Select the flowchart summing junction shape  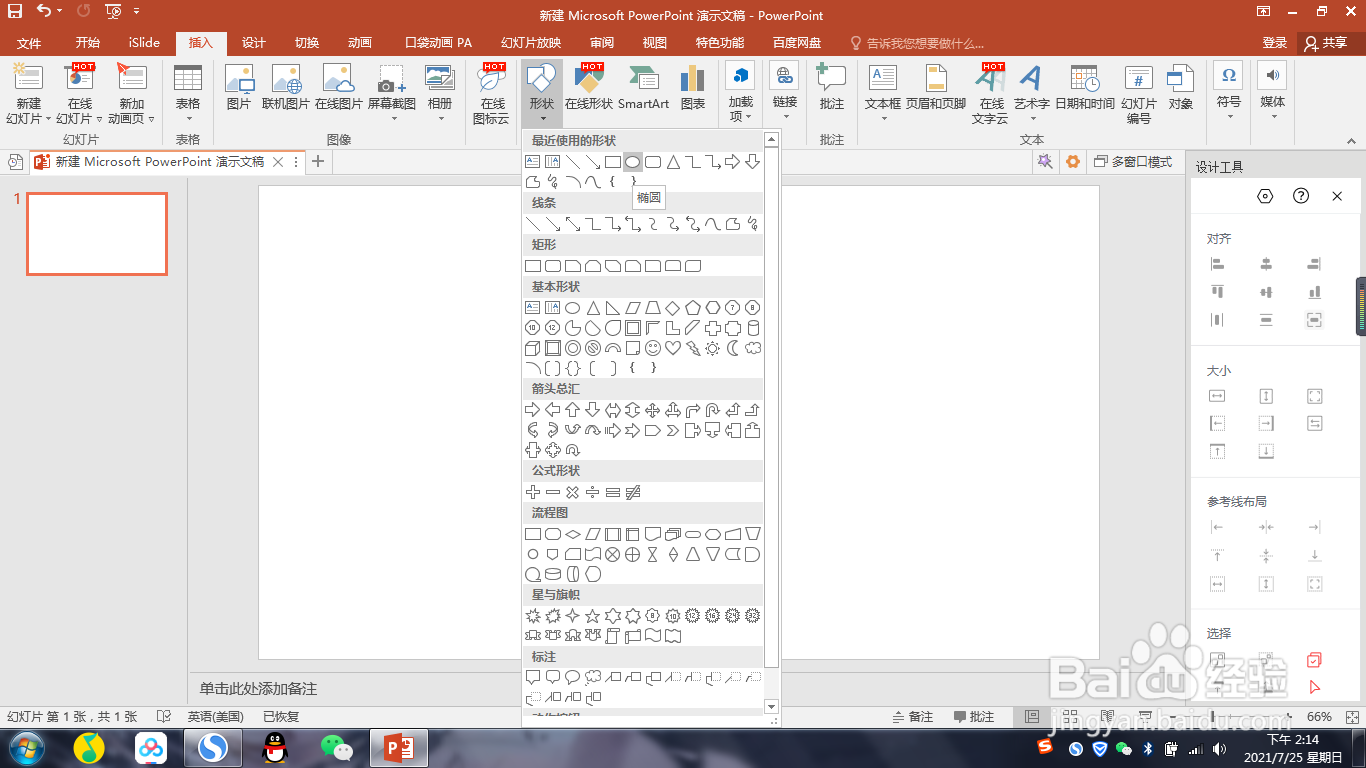pyautogui.click(x=613, y=554)
